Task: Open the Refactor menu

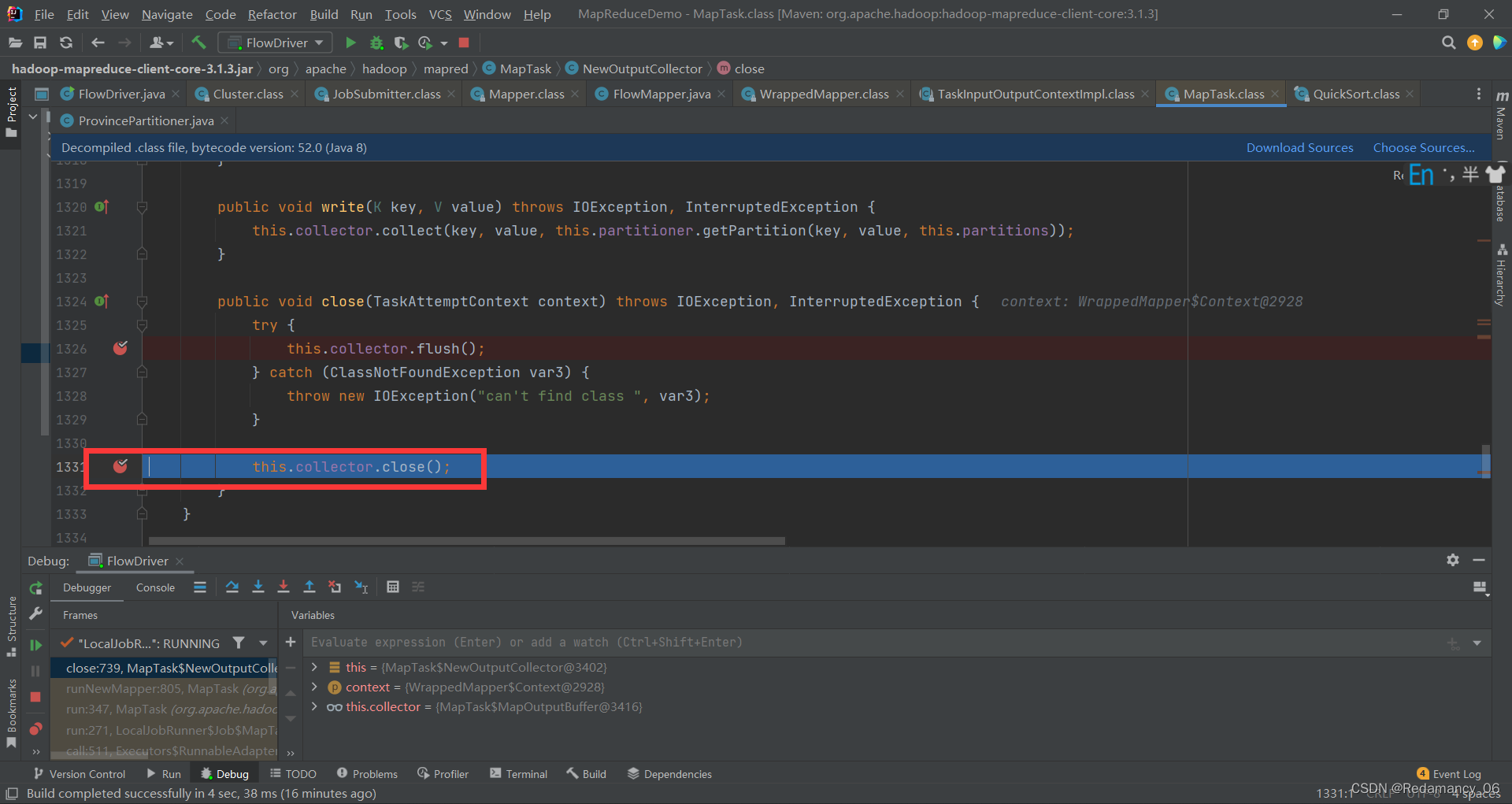Action: coord(272,14)
